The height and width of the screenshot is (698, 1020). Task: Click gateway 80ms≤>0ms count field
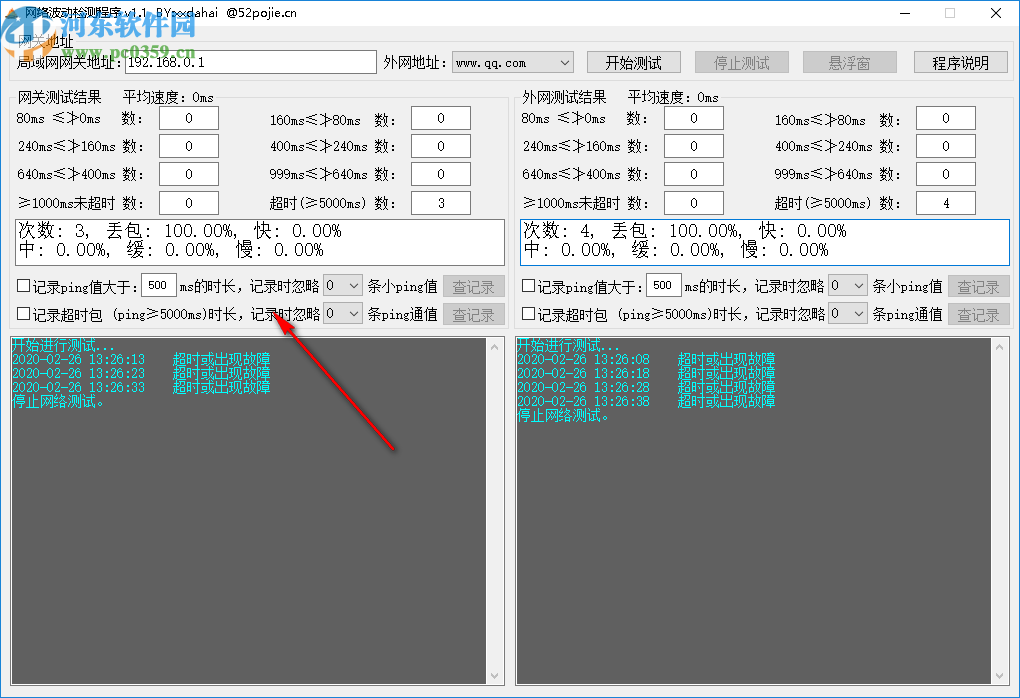tap(189, 118)
